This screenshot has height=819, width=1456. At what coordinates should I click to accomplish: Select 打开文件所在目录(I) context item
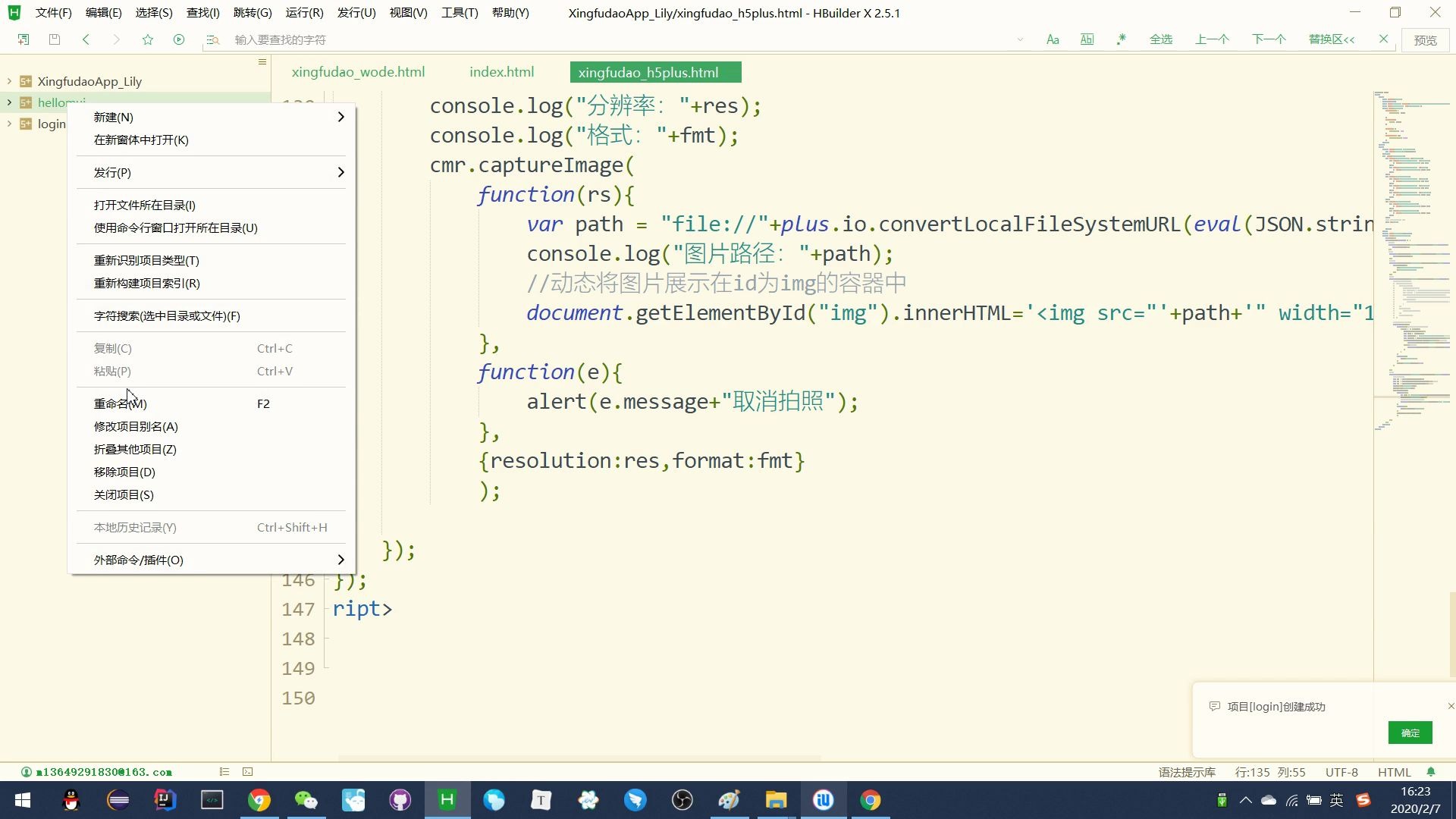click(x=212, y=205)
